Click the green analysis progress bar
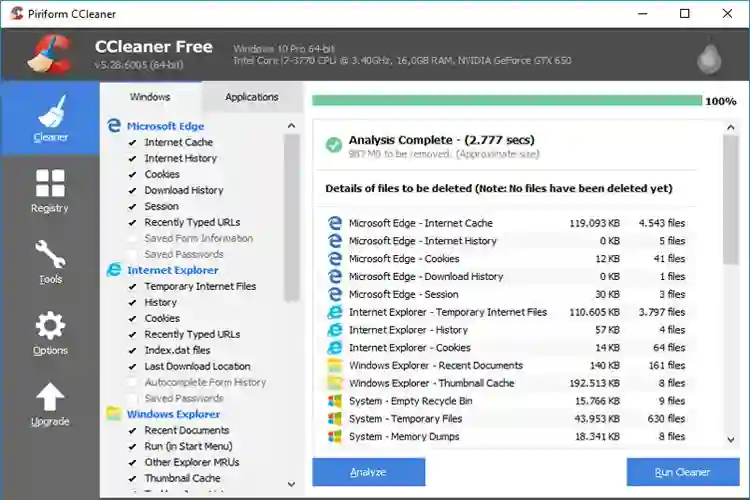750x500 pixels. pyautogui.click(x=507, y=100)
